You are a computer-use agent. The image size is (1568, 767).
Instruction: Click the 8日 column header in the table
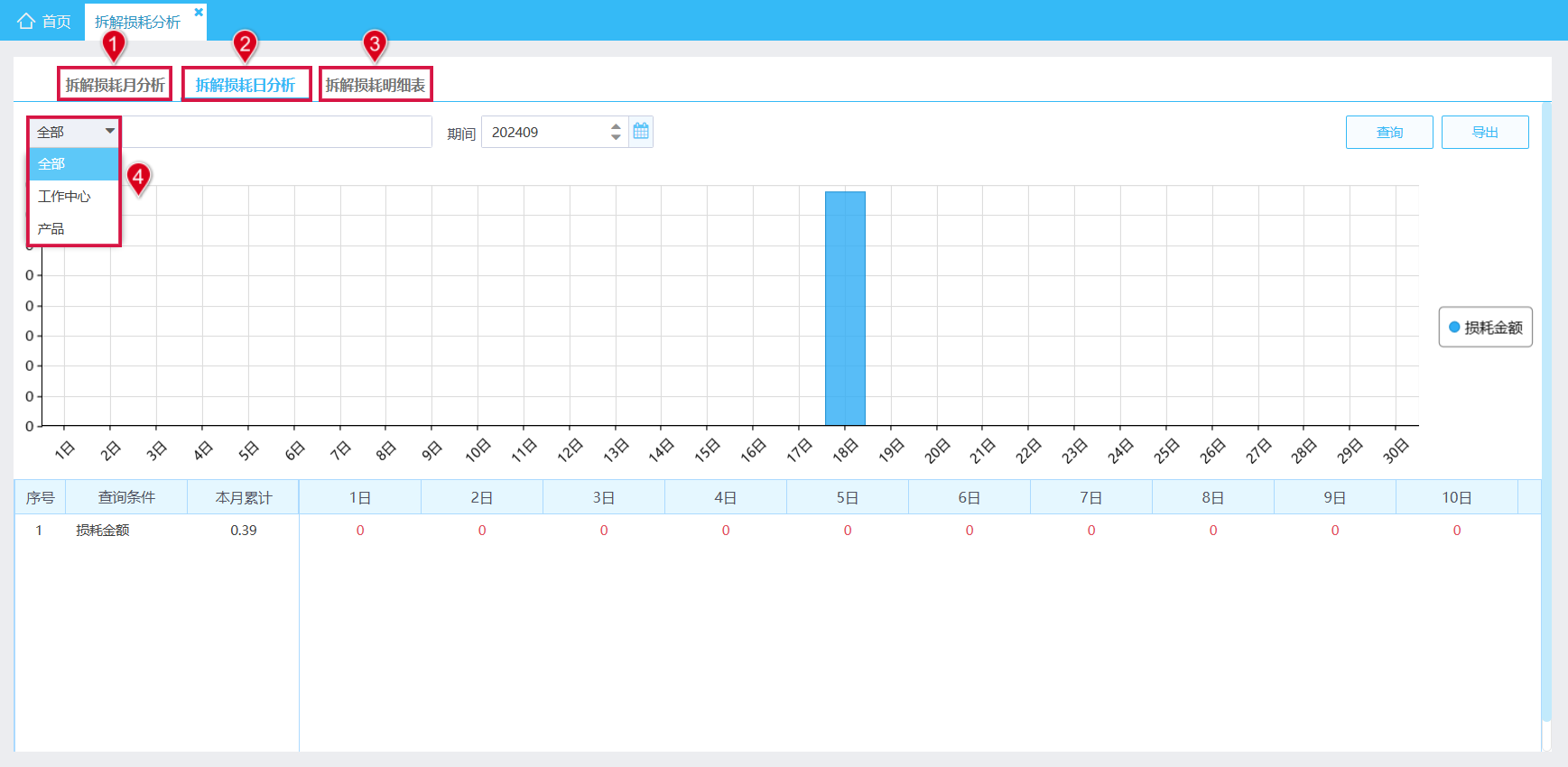click(x=1213, y=497)
